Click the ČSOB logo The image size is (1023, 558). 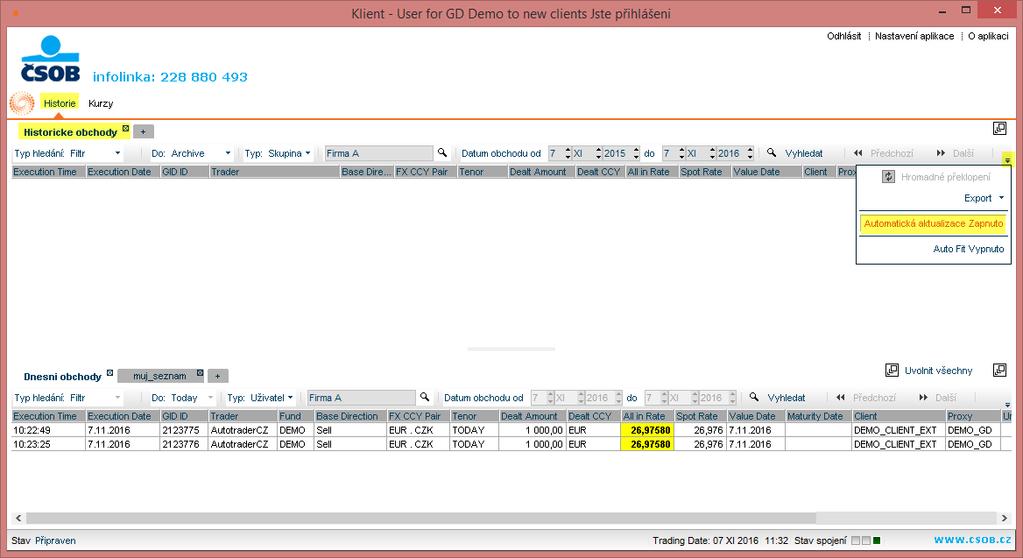[50, 59]
